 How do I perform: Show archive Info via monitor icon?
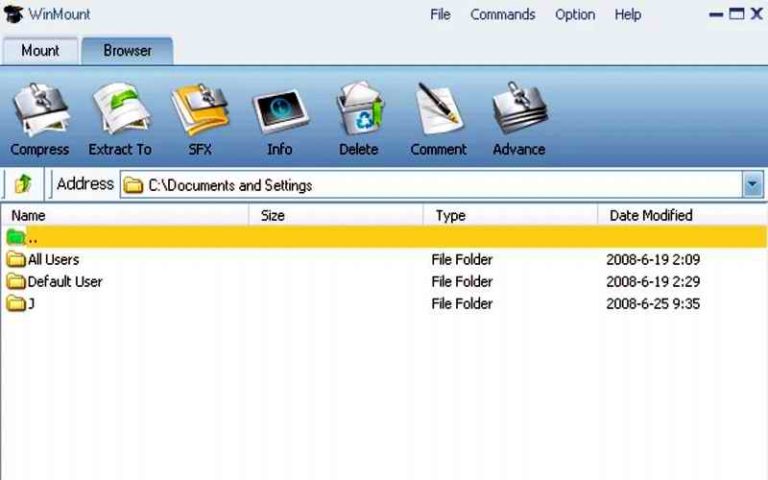point(279,112)
